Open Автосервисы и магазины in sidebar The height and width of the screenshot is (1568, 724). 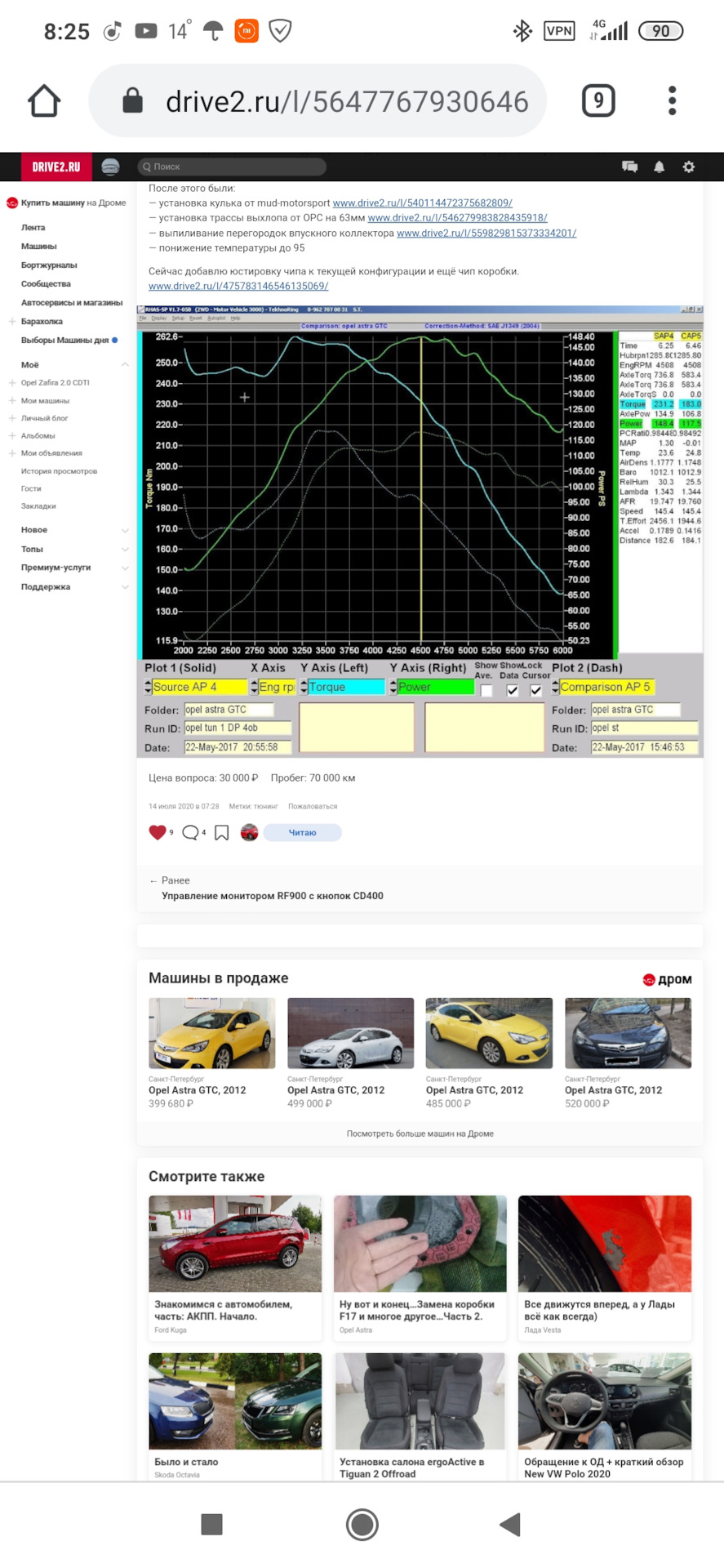[72, 303]
